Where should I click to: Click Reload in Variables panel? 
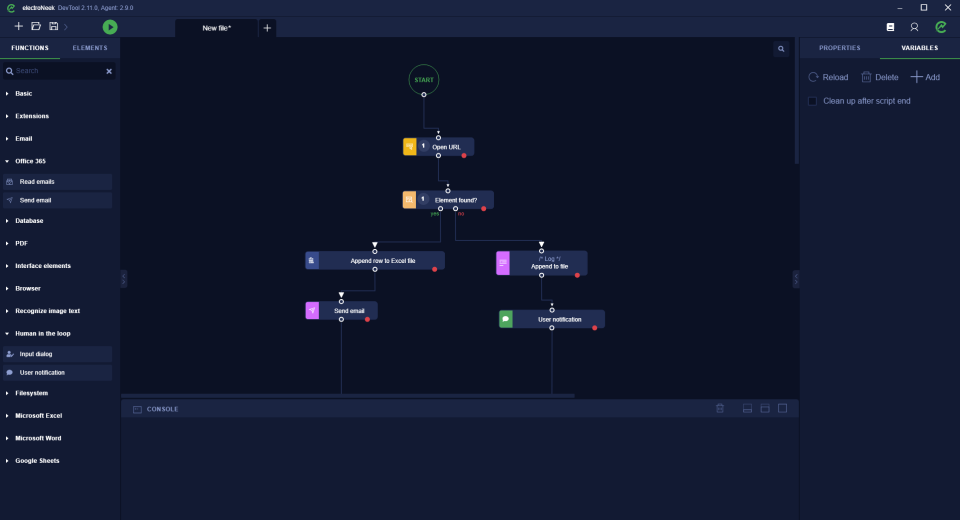point(828,77)
